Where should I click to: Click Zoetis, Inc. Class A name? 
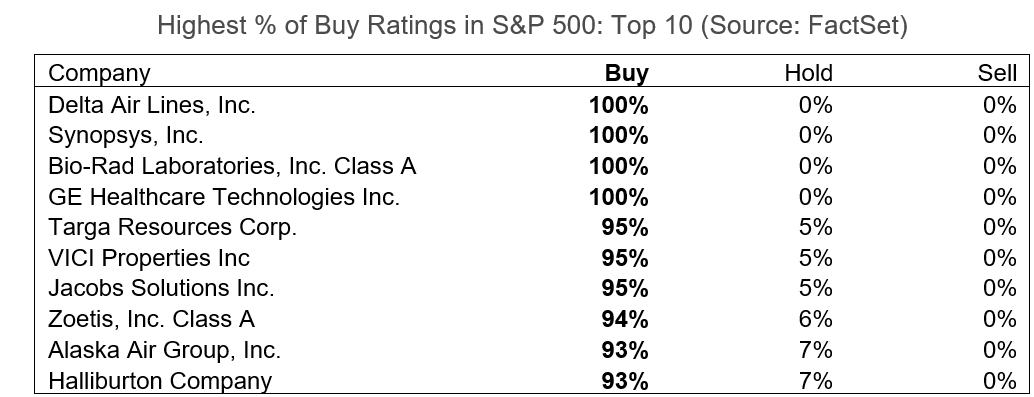(x=151, y=319)
